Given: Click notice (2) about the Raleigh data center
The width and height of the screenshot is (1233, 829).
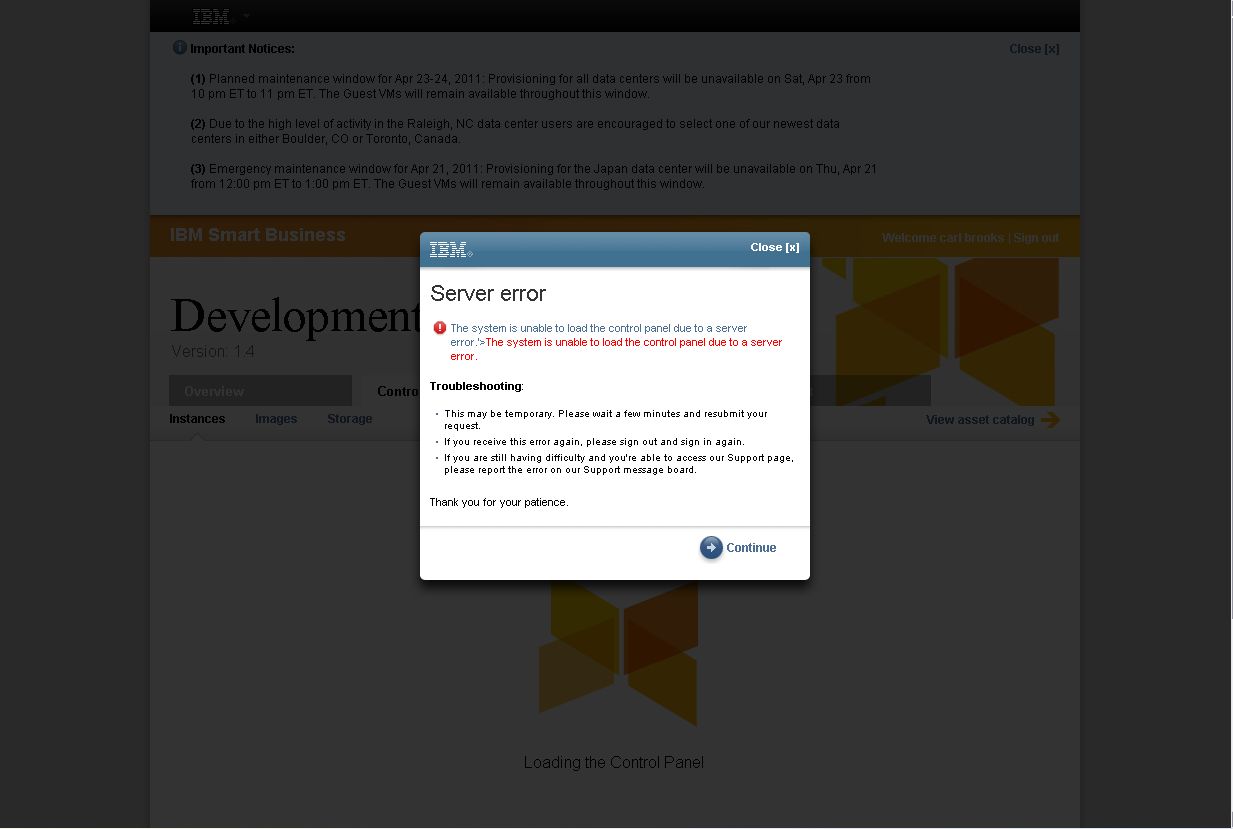Looking at the screenshot, I should (515, 131).
